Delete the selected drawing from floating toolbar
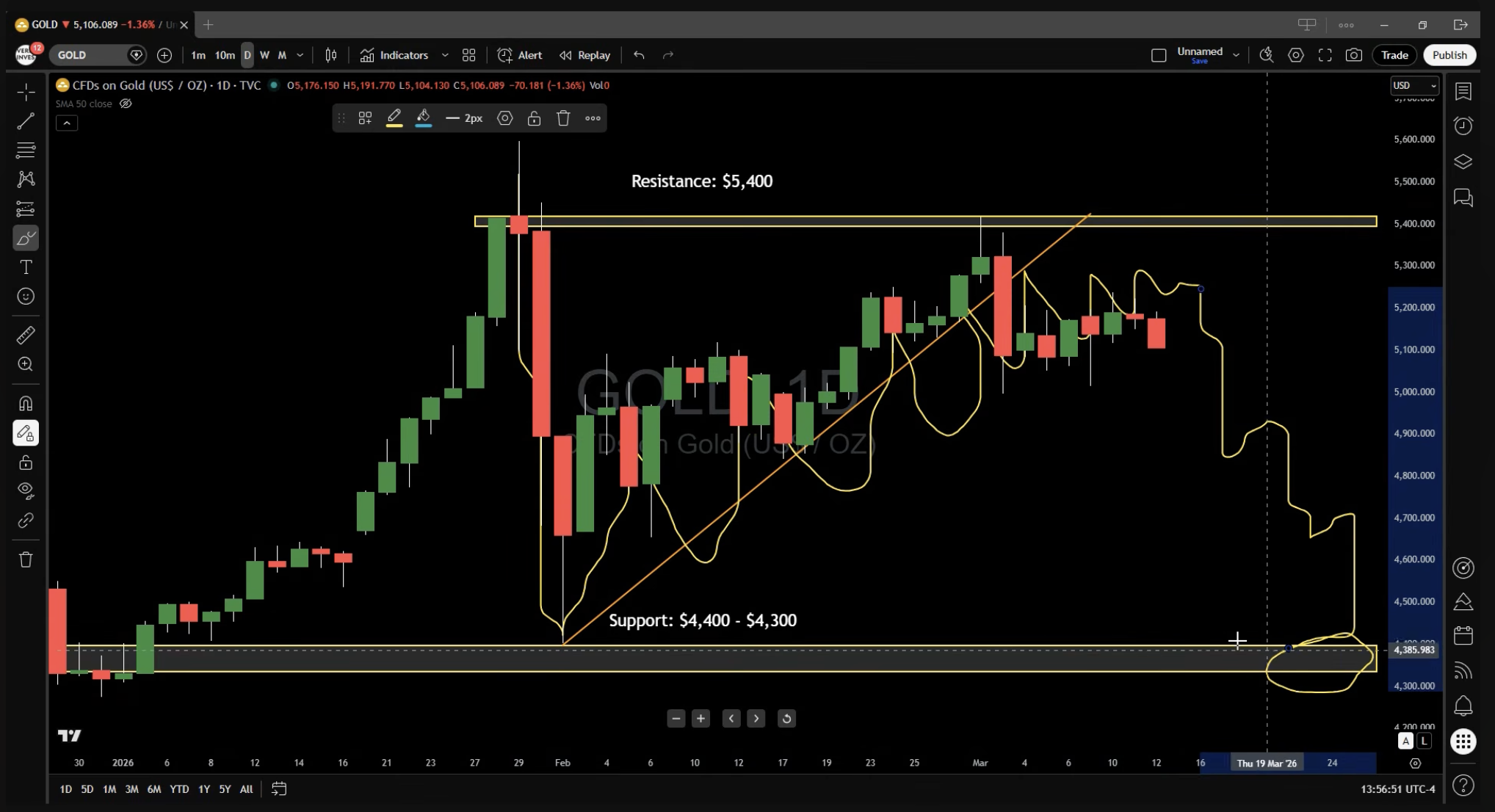The height and width of the screenshot is (812, 1495). tap(563, 118)
